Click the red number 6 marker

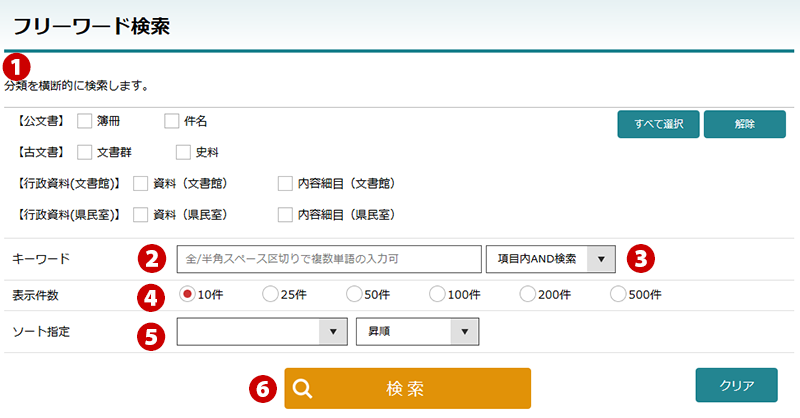pos(263,389)
